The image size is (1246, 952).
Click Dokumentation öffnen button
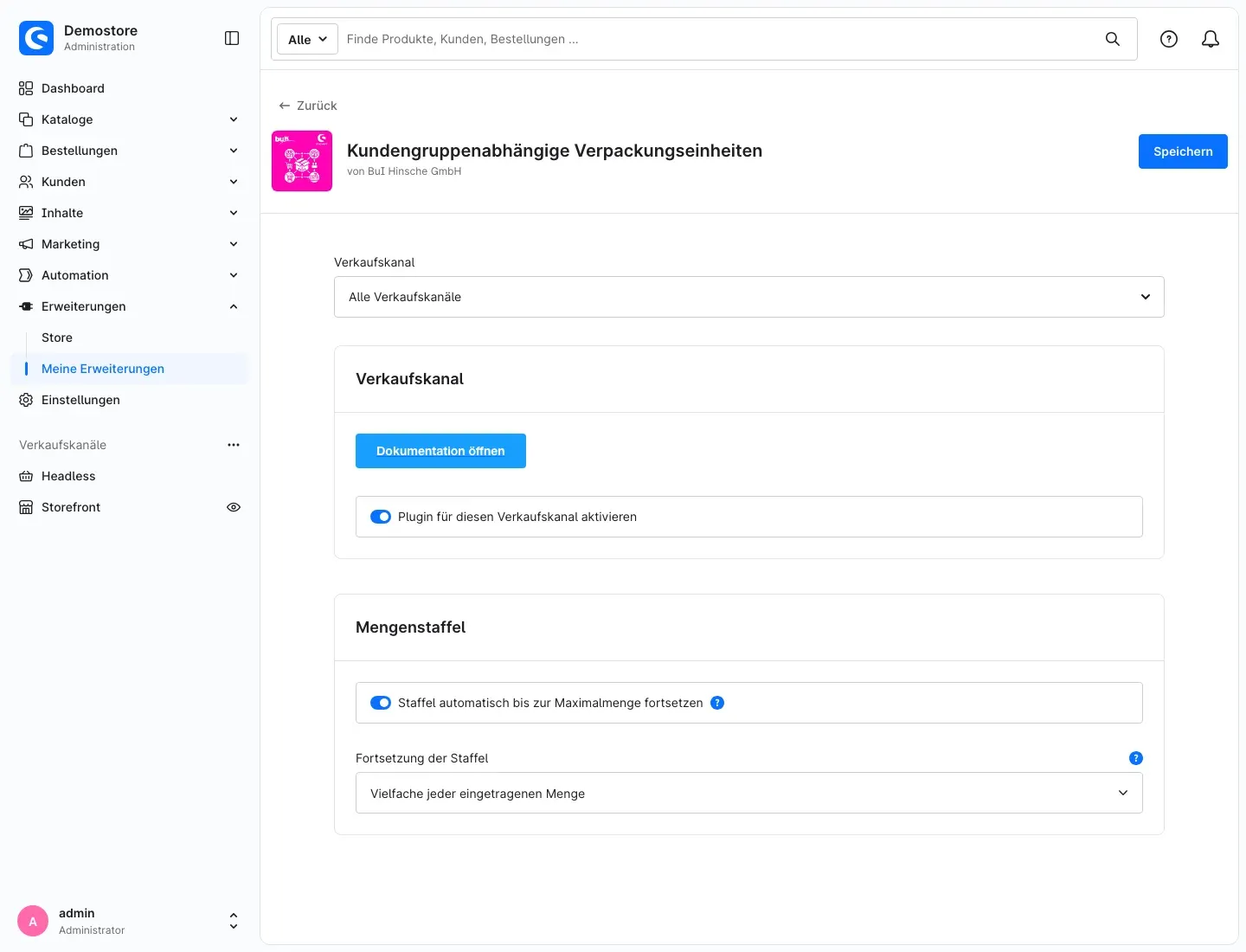[x=440, y=451]
